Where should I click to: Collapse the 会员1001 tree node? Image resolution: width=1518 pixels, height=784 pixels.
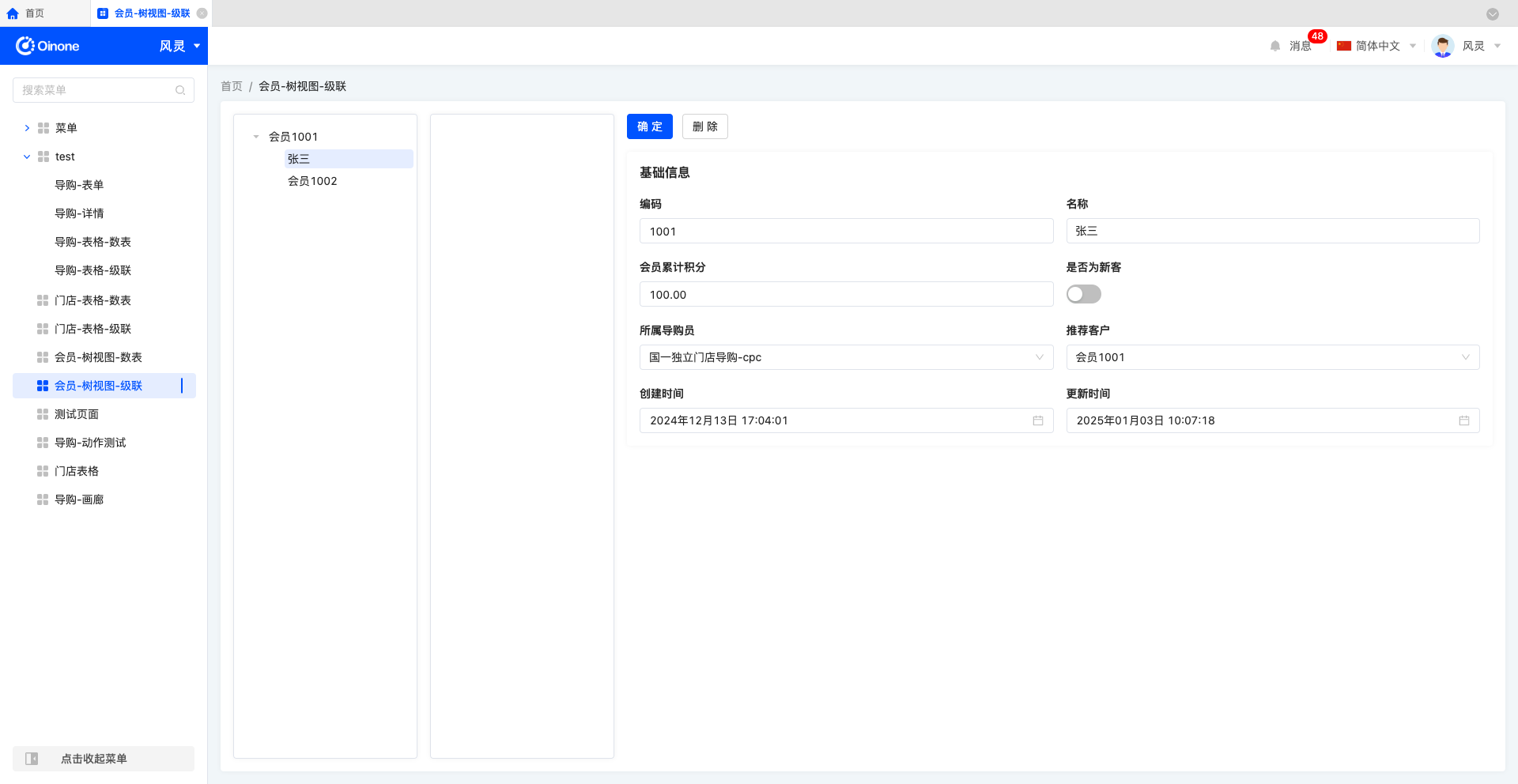click(256, 137)
